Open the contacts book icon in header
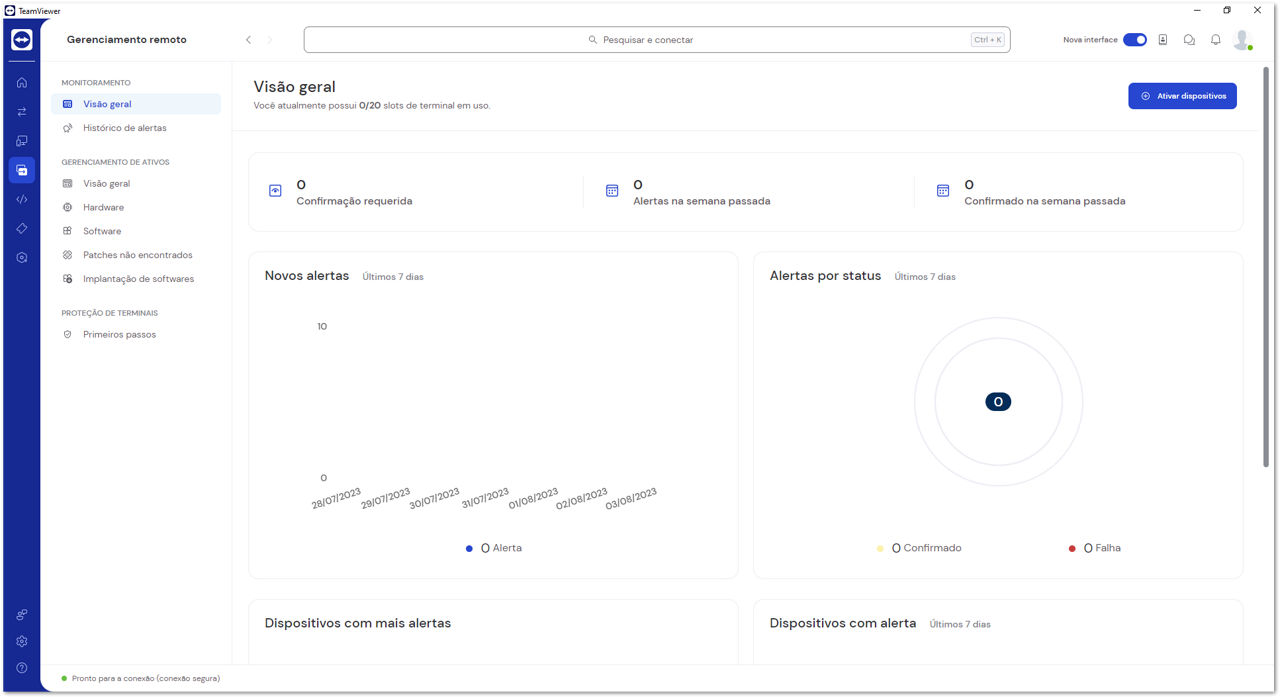1280x698 pixels. tap(1163, 40)
